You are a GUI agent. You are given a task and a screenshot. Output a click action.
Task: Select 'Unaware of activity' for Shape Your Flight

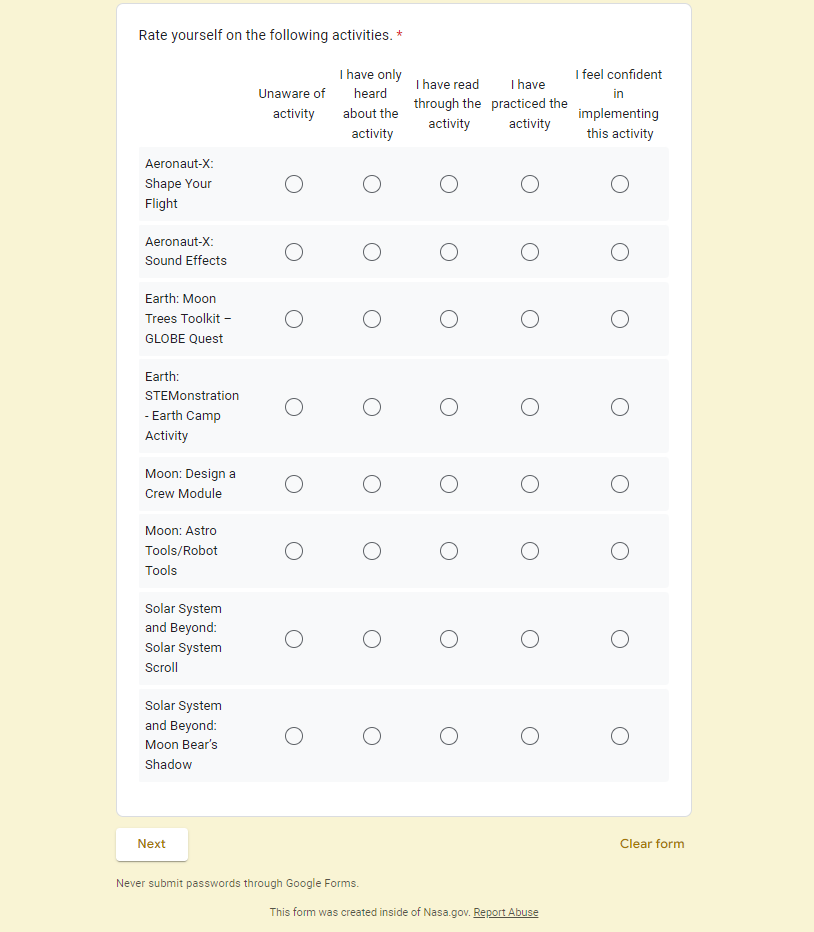pyautogui.click(x=294, y=184)
